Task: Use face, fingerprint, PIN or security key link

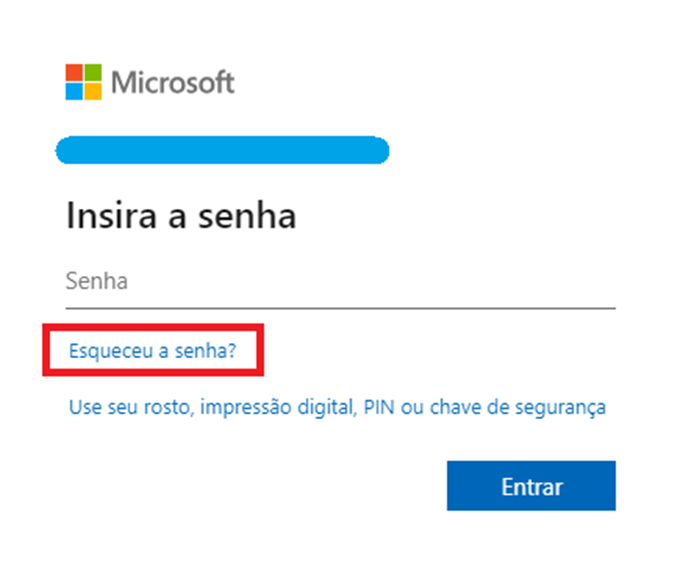Action: (x=337, y=407)
